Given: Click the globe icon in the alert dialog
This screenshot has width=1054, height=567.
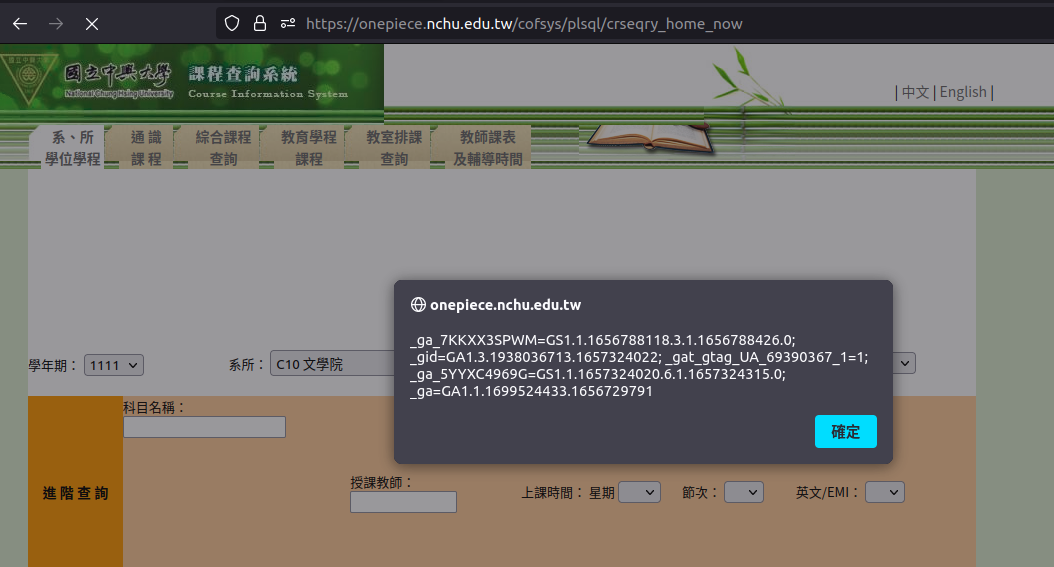Looking at the screenshot, I should 418,305.
